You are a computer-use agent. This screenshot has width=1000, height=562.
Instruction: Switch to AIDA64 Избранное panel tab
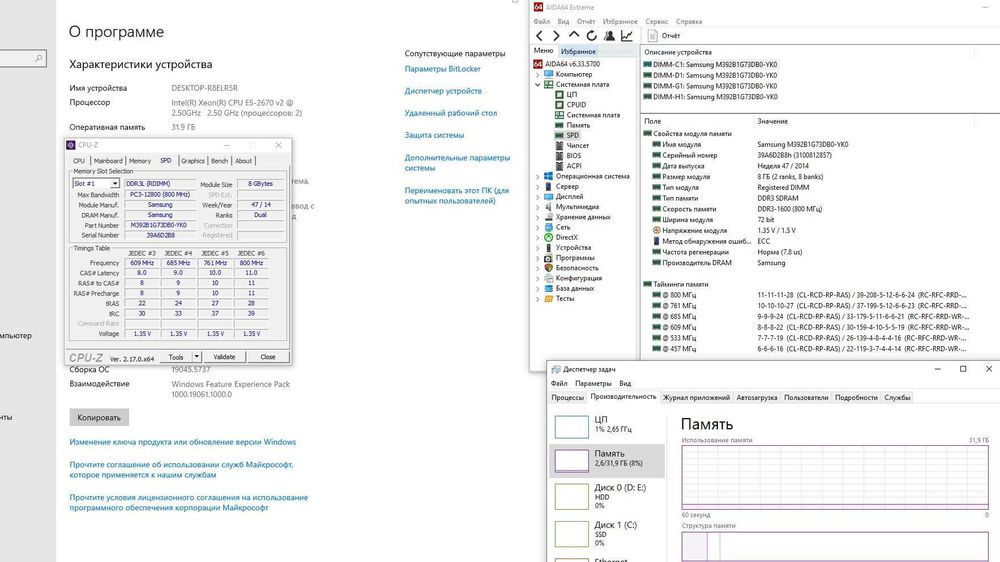tap(578, 51)
